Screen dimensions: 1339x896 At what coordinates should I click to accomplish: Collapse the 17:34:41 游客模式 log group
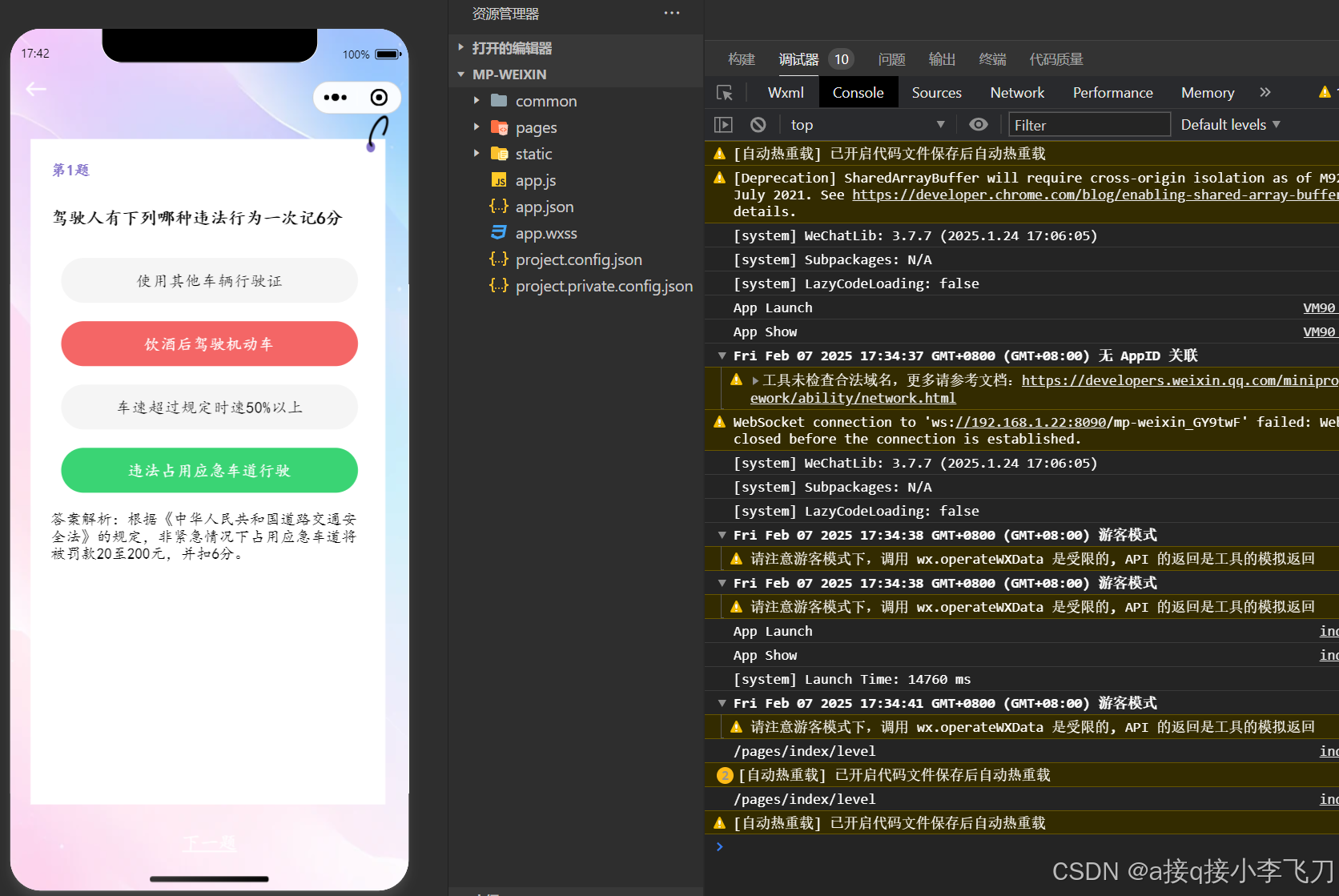(x=722, y=703)
